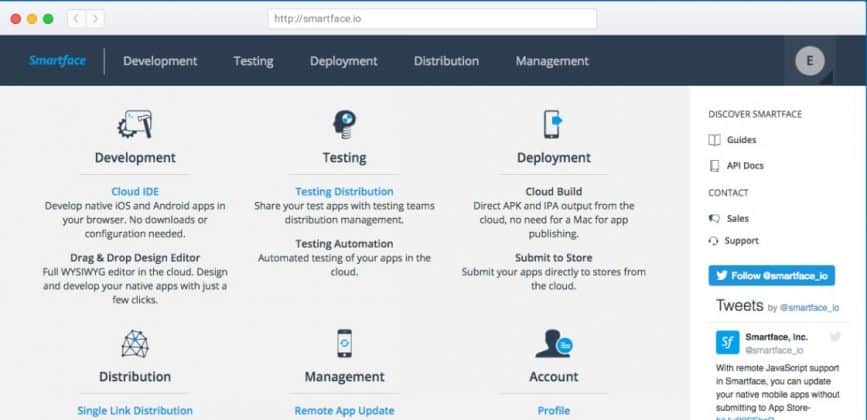Click the Smartface, Inc. tweet avatar
867x420 pixels.
click(x=727, y=343)
